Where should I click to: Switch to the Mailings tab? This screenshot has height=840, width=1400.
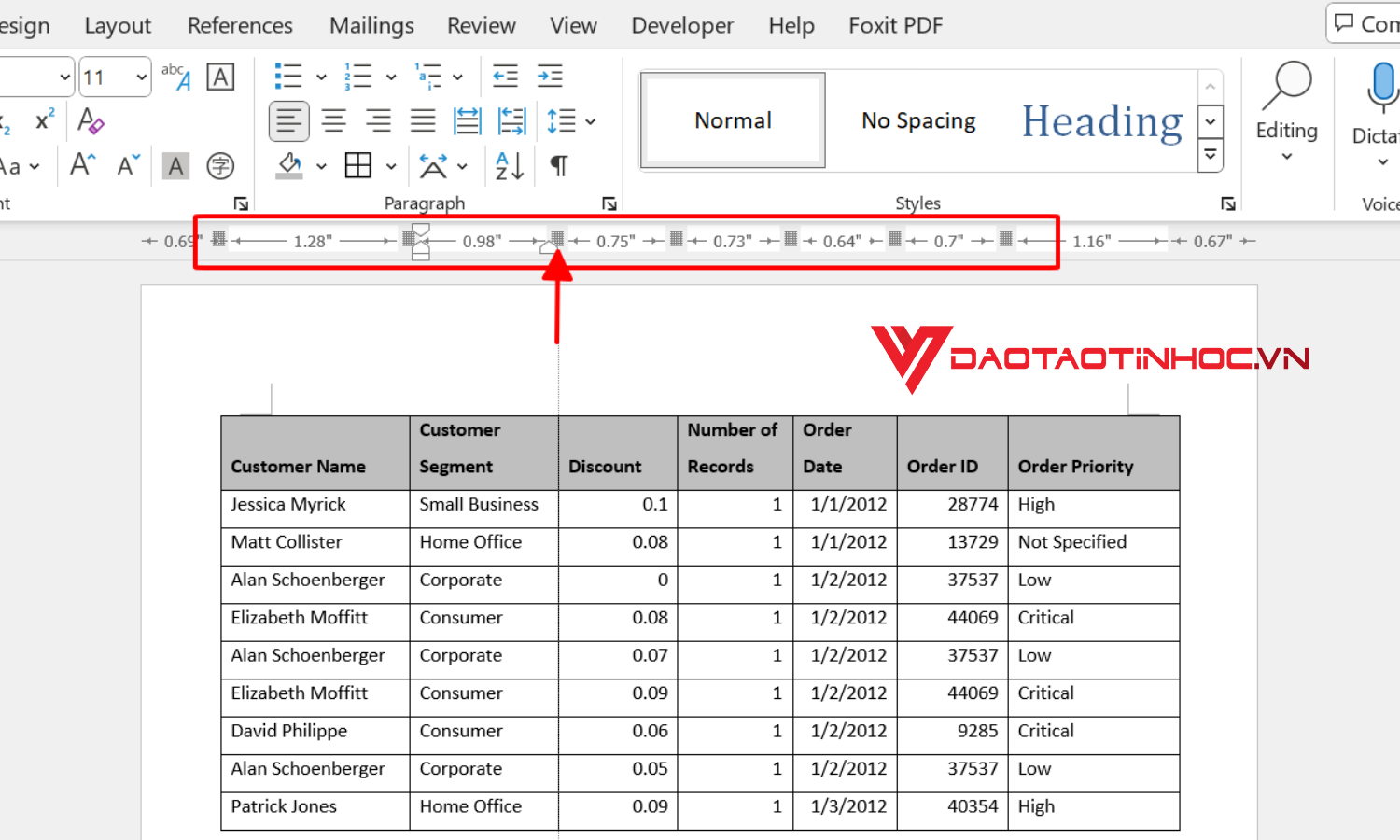tap(371, 25)
